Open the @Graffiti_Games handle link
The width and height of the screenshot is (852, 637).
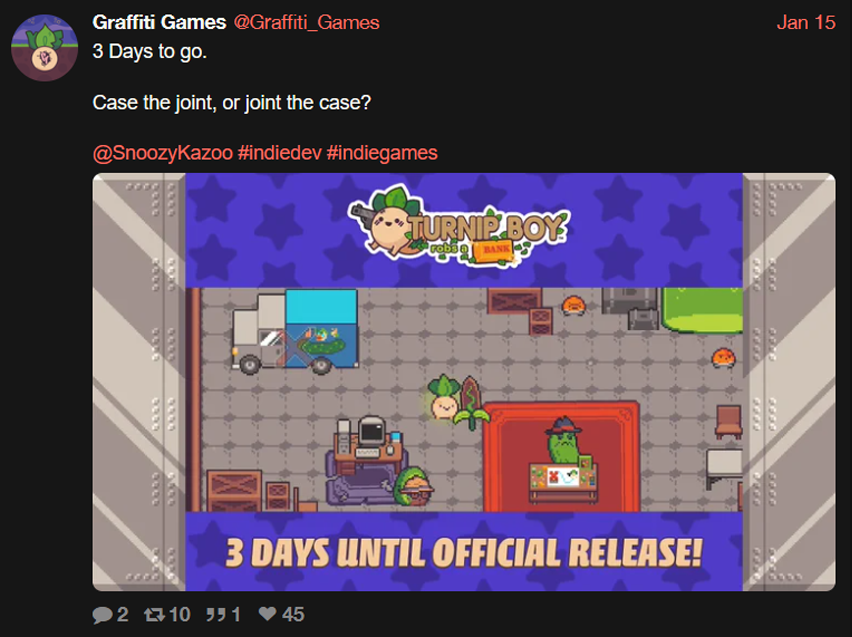[x=306, y=22]
